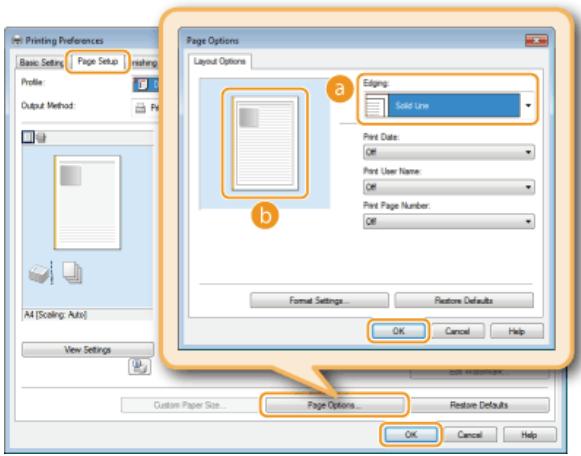
Task: Select Solid Line in Edging combo box
Action: [x=449, y=106]
